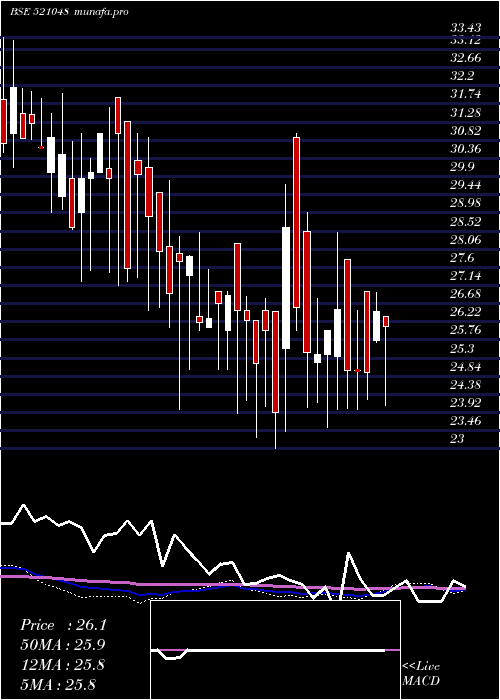500x700 pixels.
Task: Click the 32.2 price axis label
Action: click(462, 76)
